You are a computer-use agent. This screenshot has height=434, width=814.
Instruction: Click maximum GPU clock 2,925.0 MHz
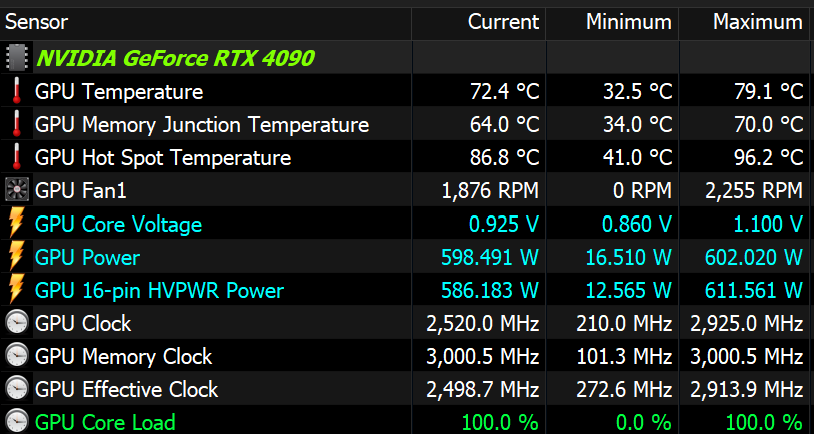[x=747, y=324]
